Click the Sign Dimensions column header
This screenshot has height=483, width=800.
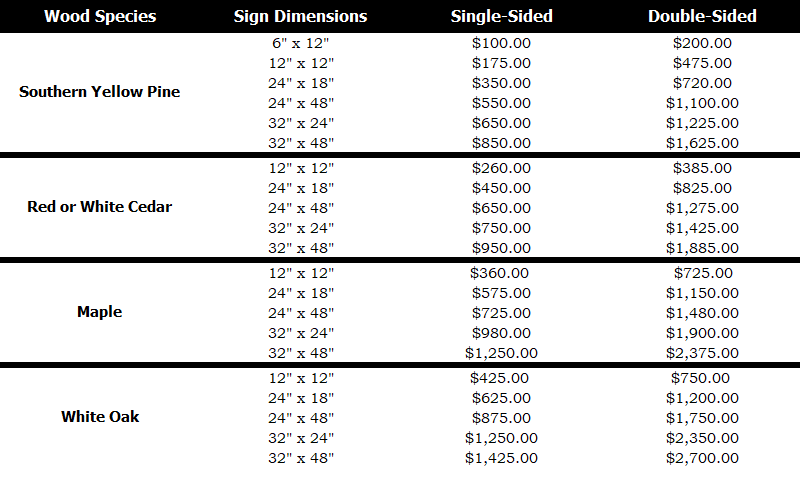point(300,16)
